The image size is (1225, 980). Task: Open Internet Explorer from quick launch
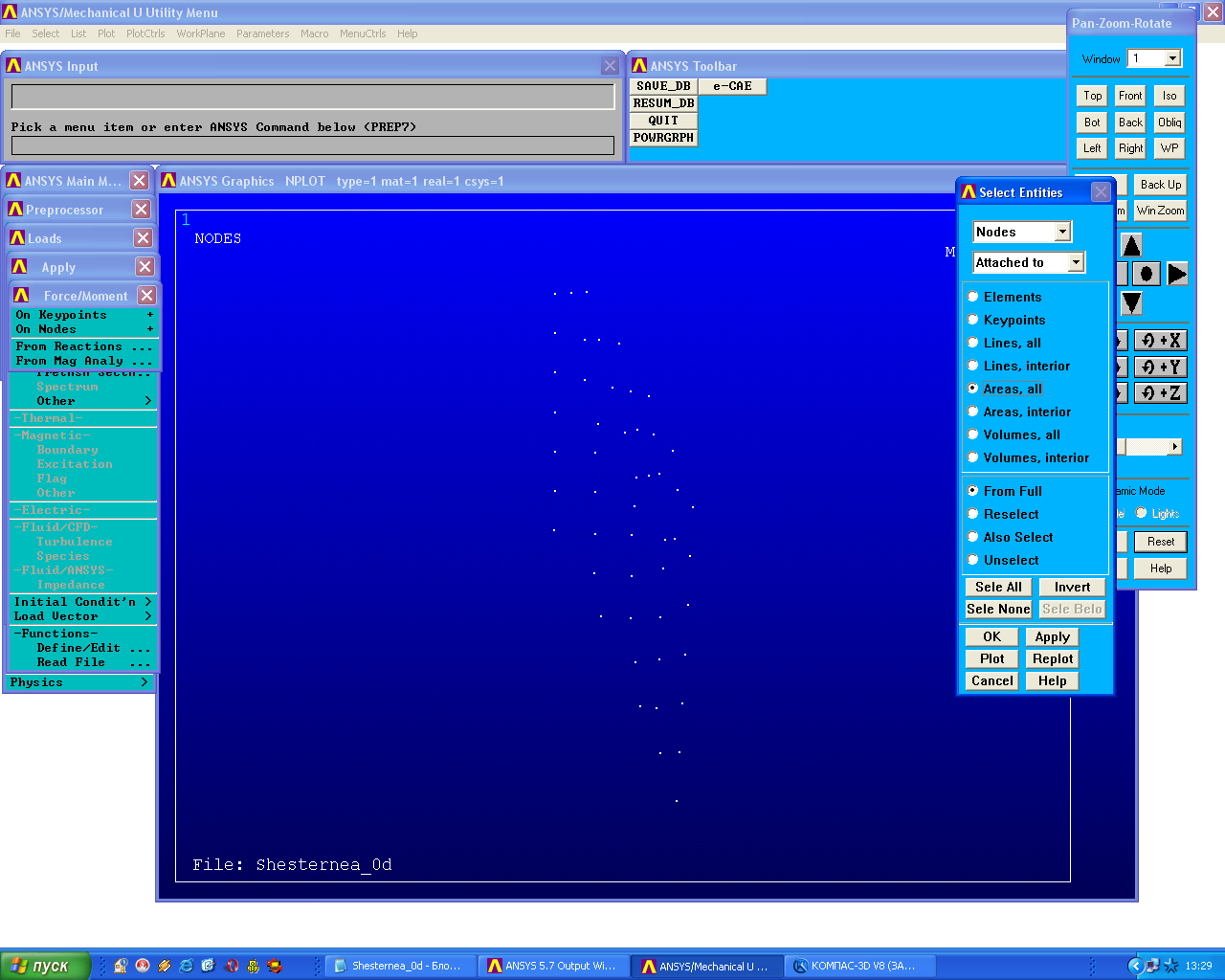[186, 966]
